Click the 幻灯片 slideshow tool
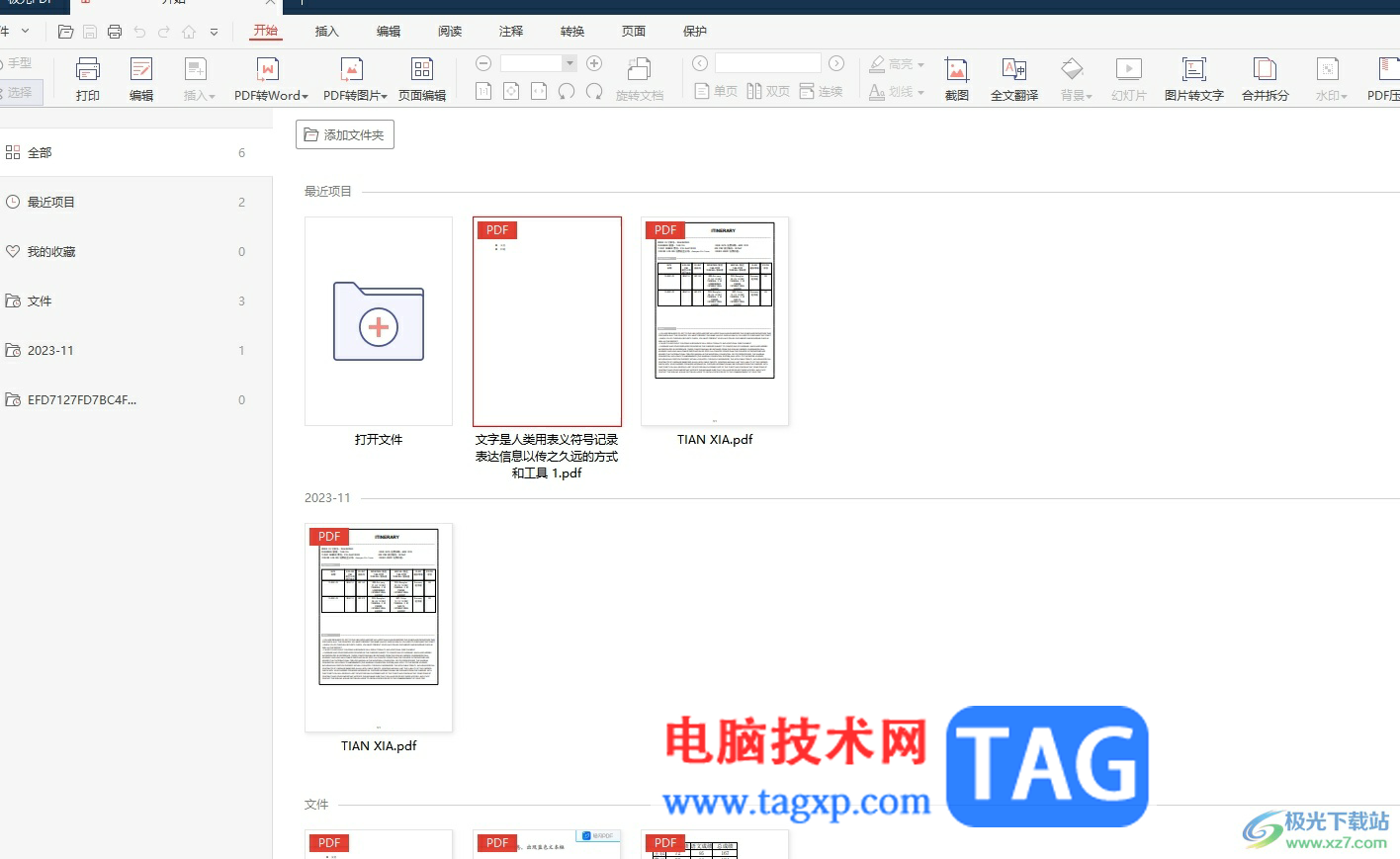This screenshot has width=1400, height=859. pyautogui.click(x=1129, y=79)
